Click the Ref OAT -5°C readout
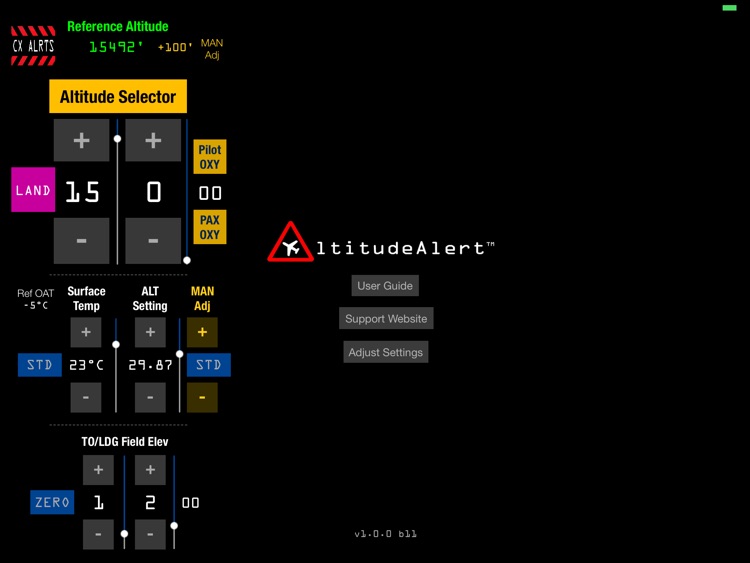The width and height of the screenshot is (750, 563). [x=36, y=299]
